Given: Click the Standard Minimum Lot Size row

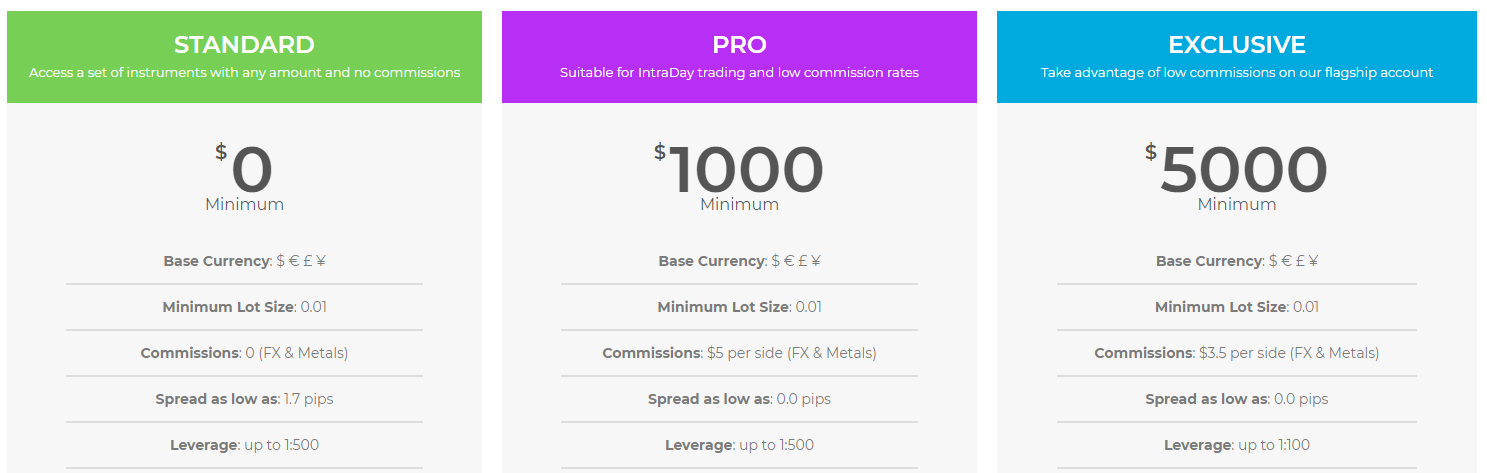Looking at the screenshot, I should 245,307.
